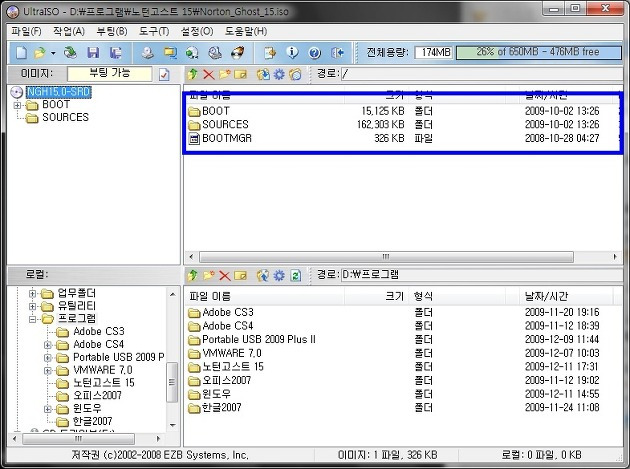630x469 pixels.
Task: Sort local list by 파일 이름 column header
Action: [265, 297]
